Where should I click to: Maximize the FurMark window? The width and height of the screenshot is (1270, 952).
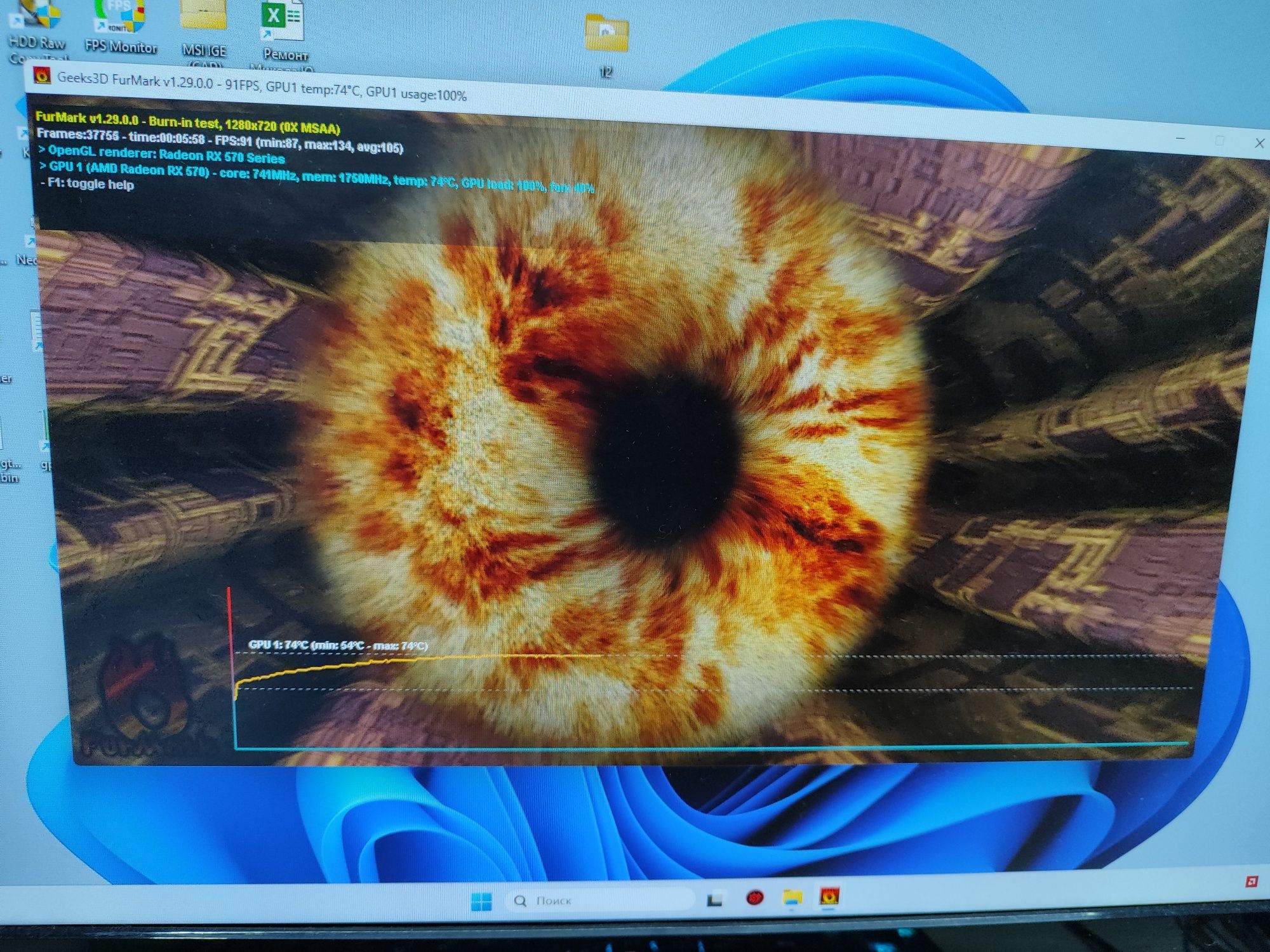click(x=1219, y=140)
